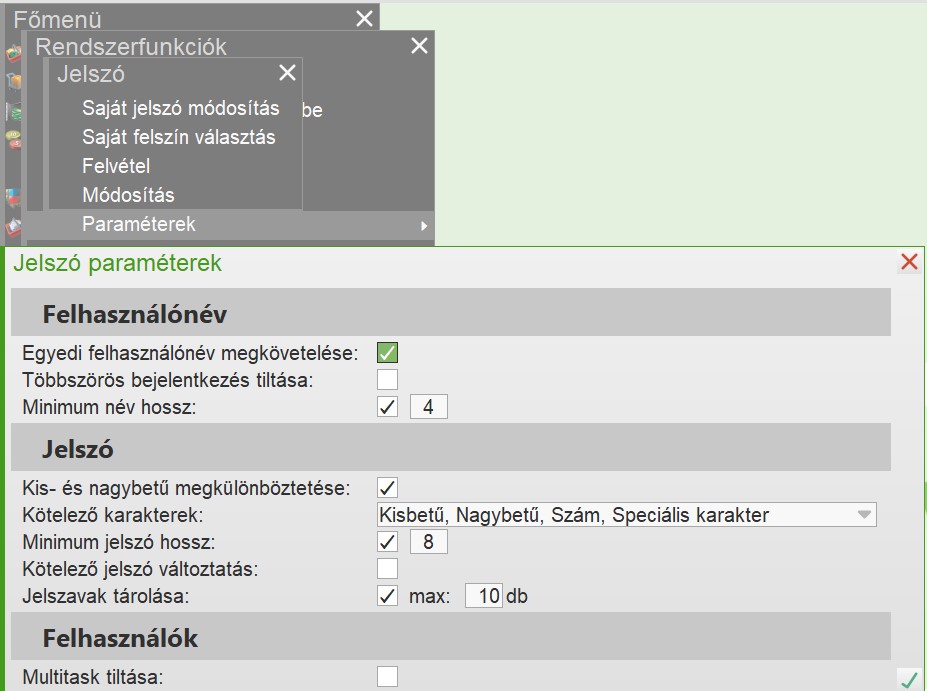This screenshot has width=927, height=691.
Task: Click the Minimum jelszó hossz value field
Action: (x=428, y=542)
